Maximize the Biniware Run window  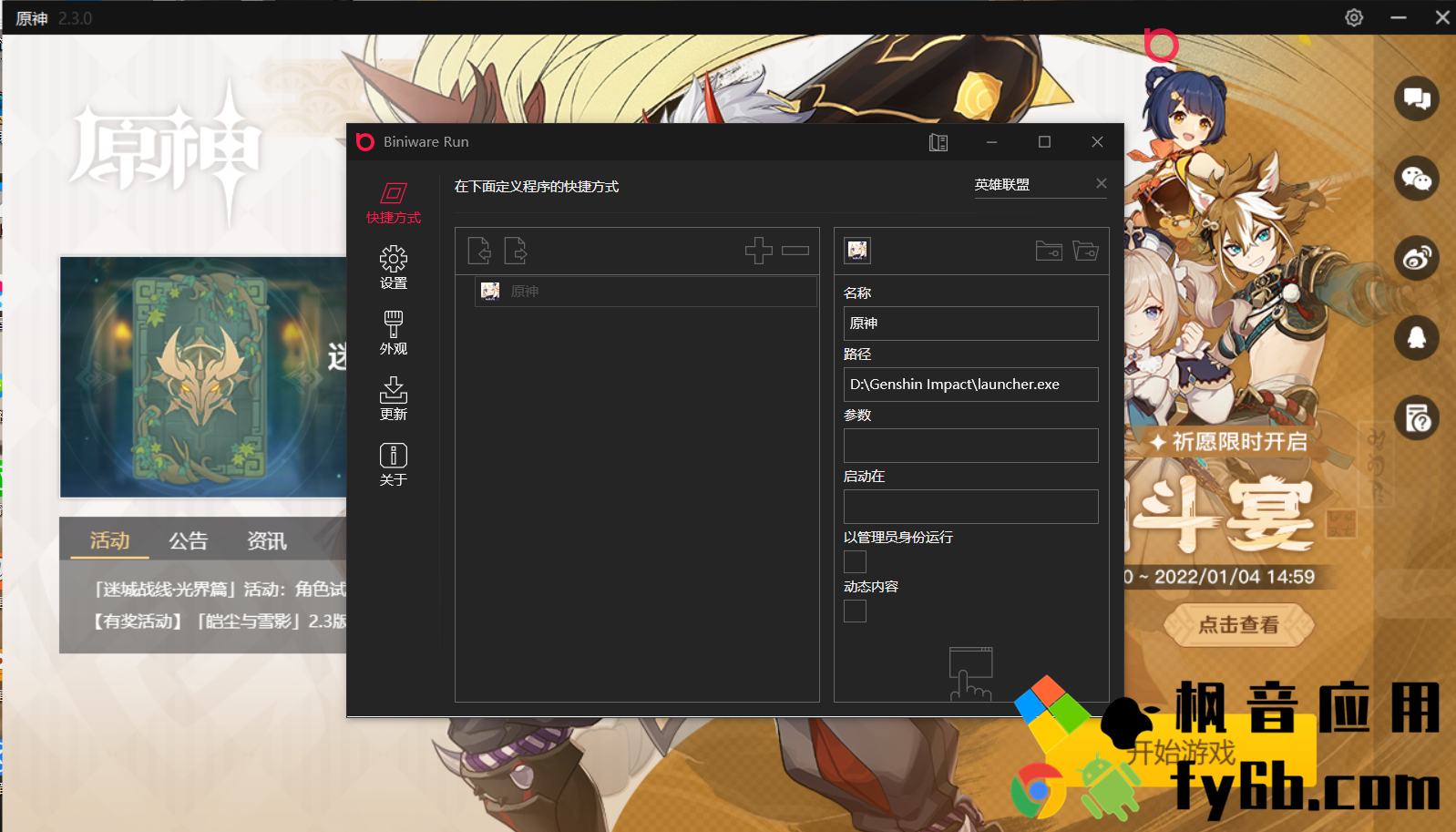pyautogui.click(x=1044, y=142)
